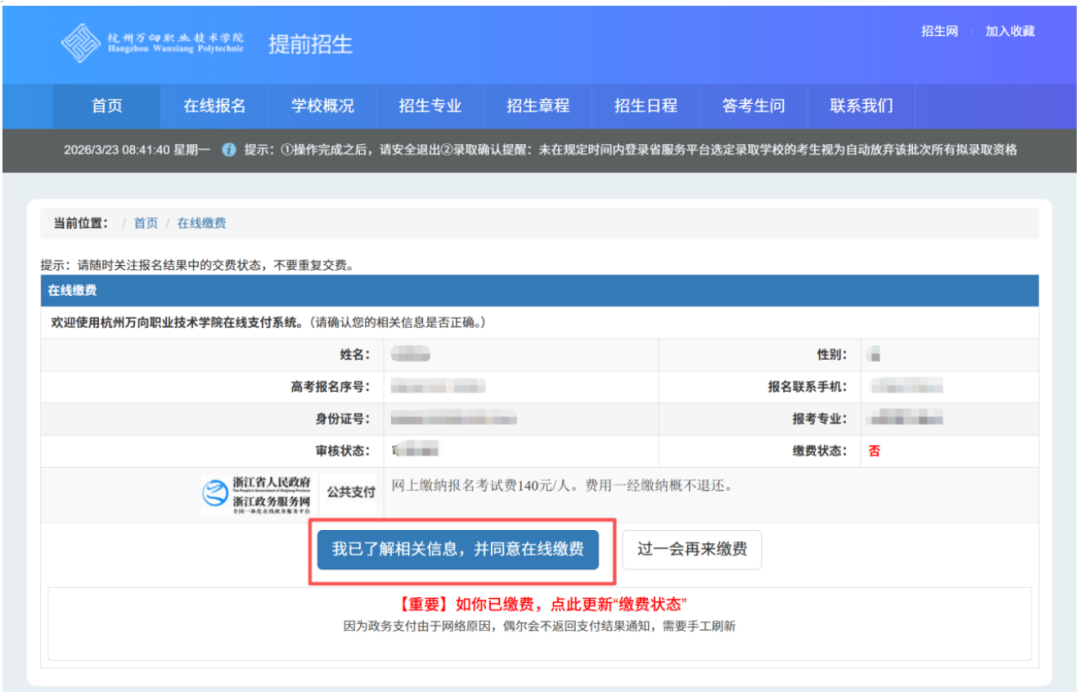
Task: Switch to the 招生日程 tab
Action: (645, 105)
